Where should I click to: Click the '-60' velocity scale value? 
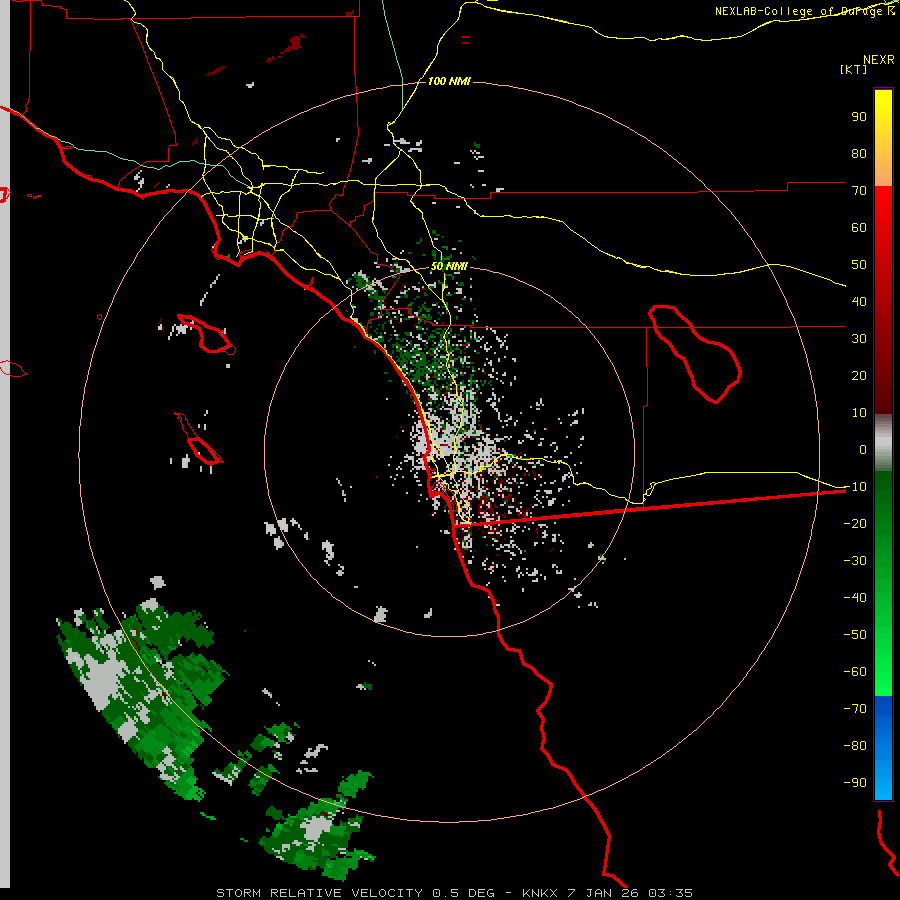pyautogui.click(x=855, y=672)
